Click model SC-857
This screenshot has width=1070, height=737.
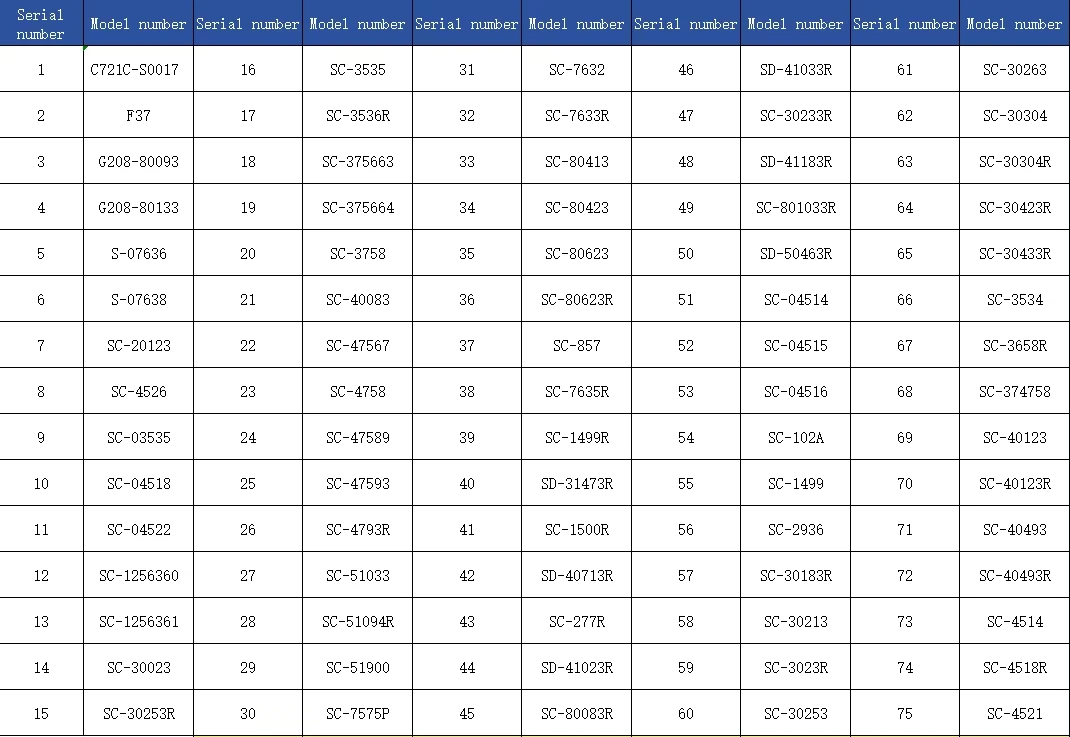click(x=577, y=345)
